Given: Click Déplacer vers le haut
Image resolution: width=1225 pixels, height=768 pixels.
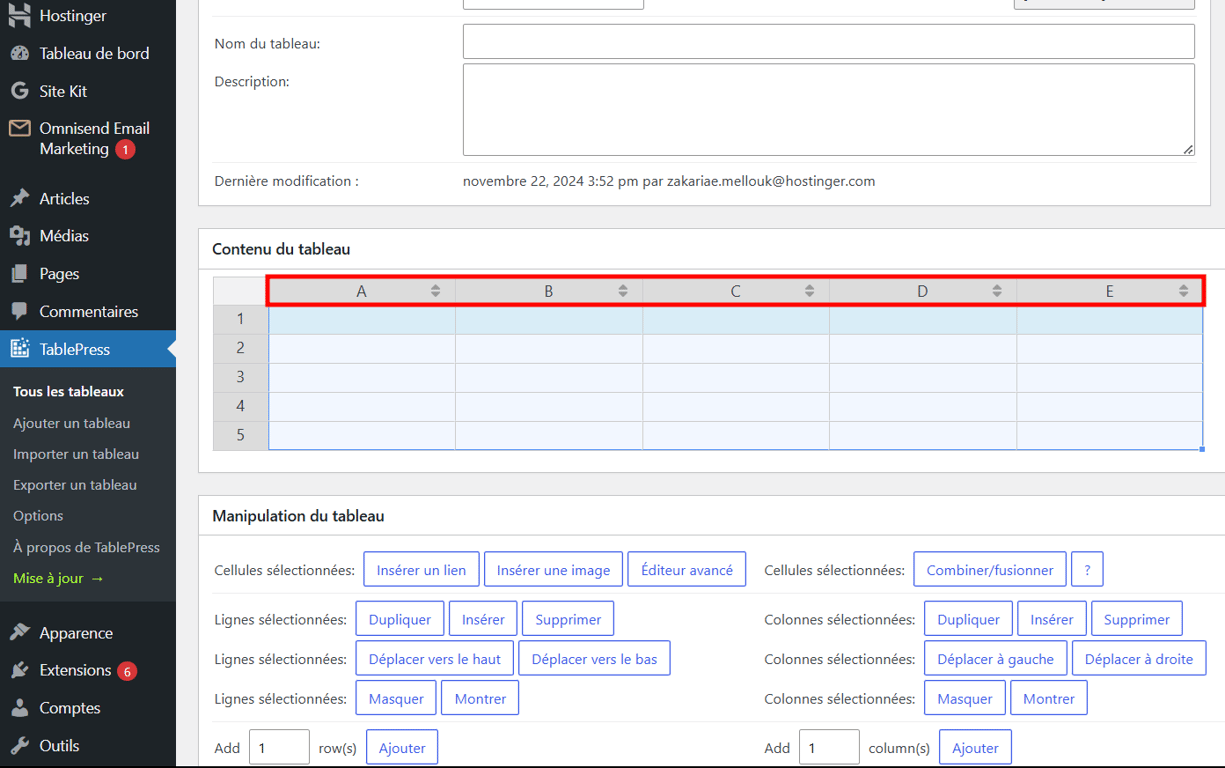Looking at the screenshot, I should point(435,659).
